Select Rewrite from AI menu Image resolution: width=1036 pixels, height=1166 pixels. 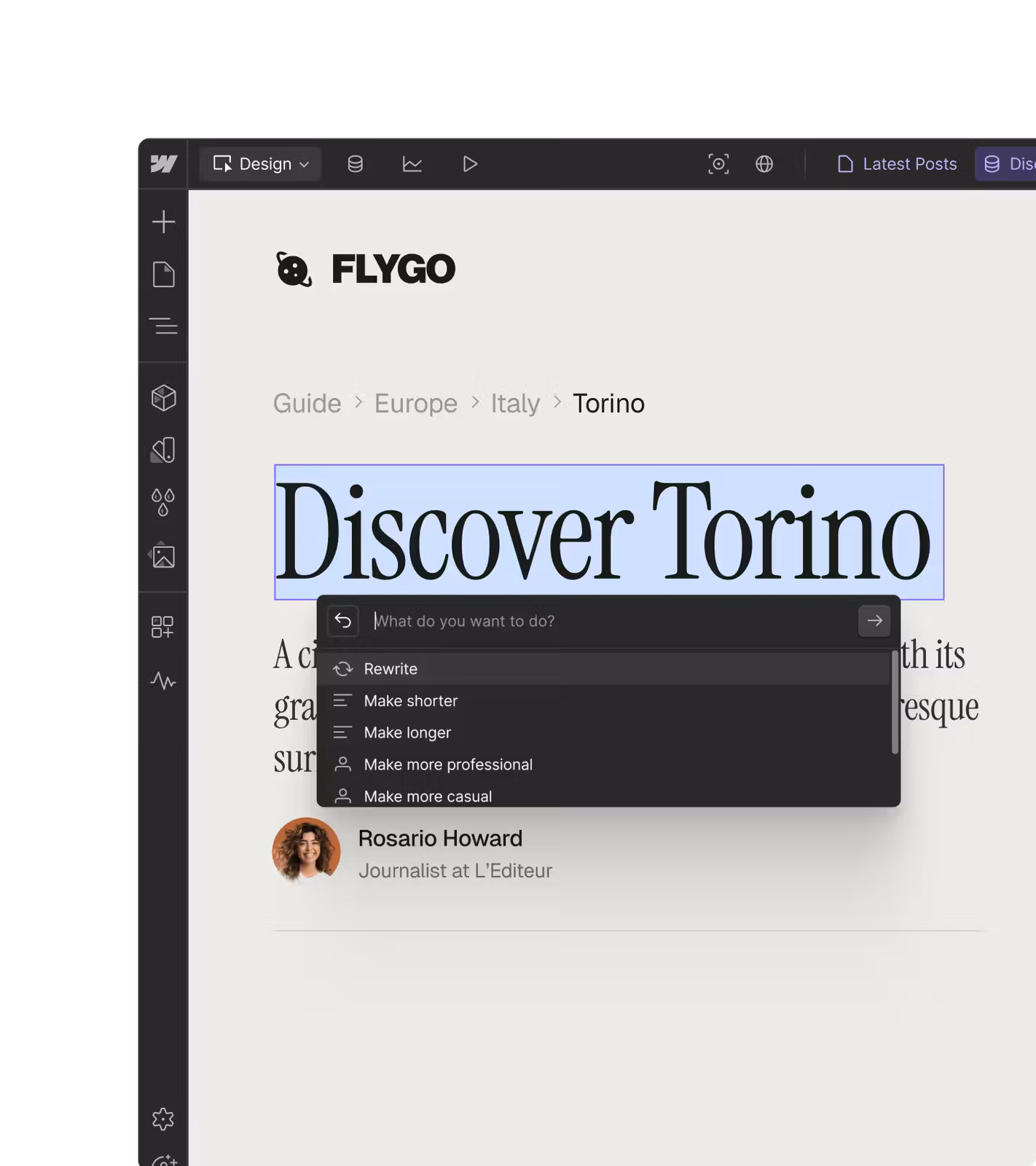391,669
